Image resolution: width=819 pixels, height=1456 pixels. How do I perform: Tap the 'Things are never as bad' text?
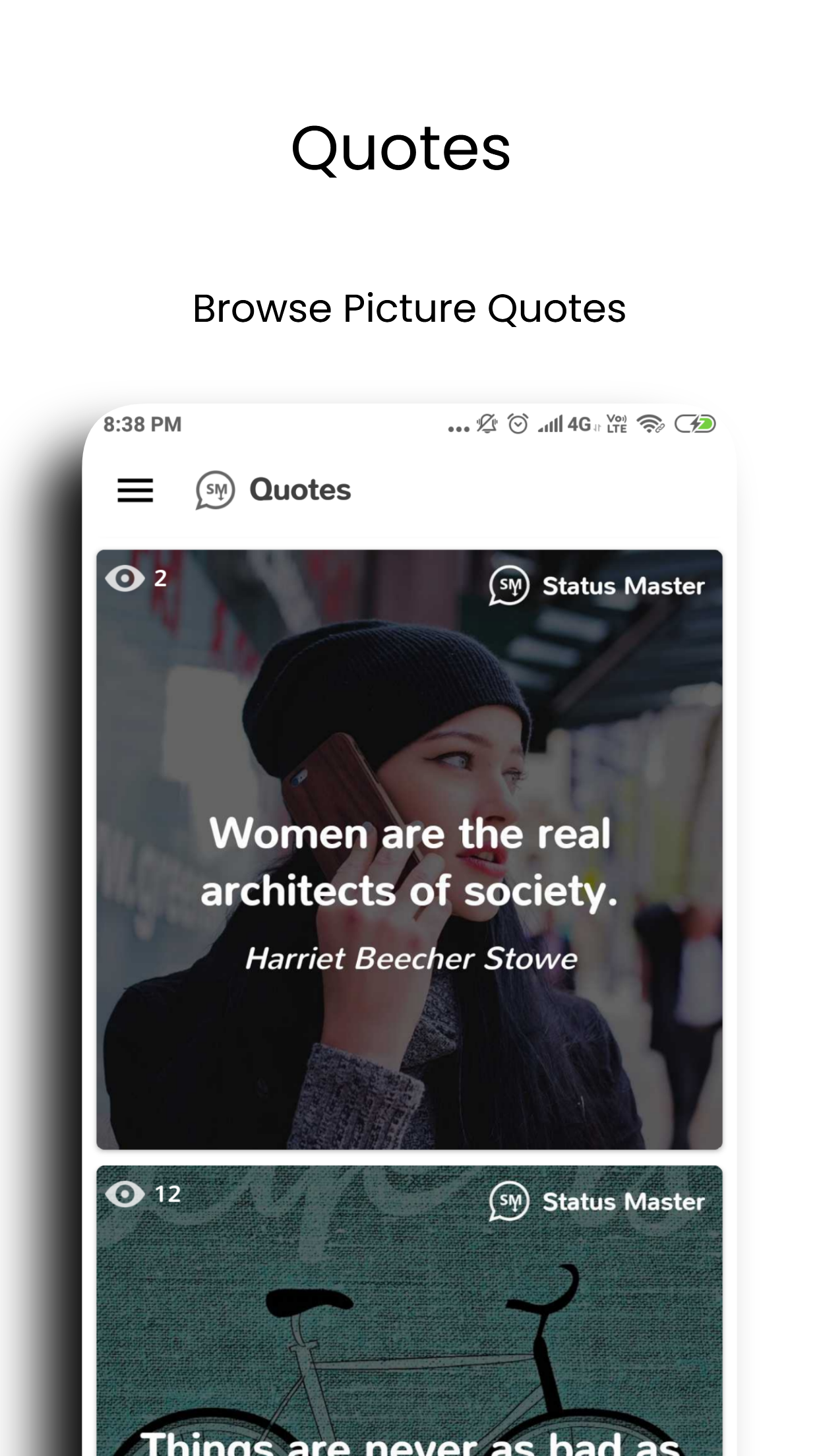point(410,1444)
